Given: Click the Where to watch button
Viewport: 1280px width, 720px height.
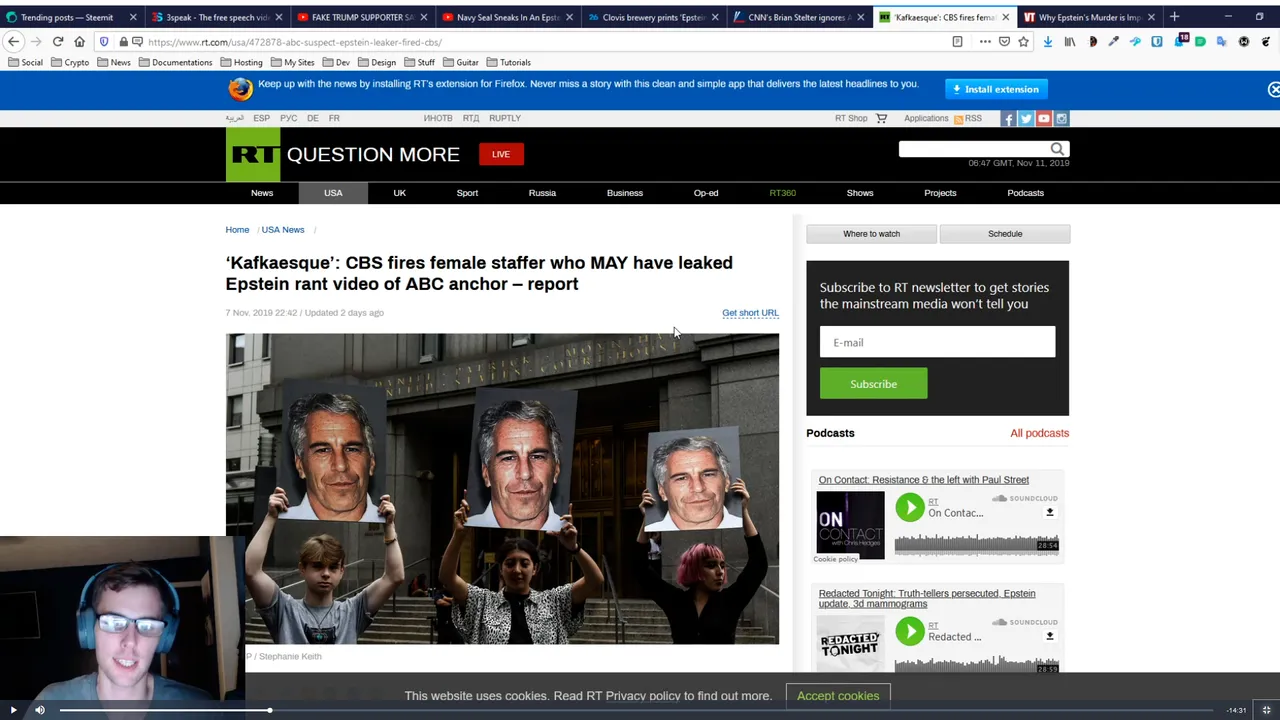Looking at the screenshot, I should tap(871, 234).
